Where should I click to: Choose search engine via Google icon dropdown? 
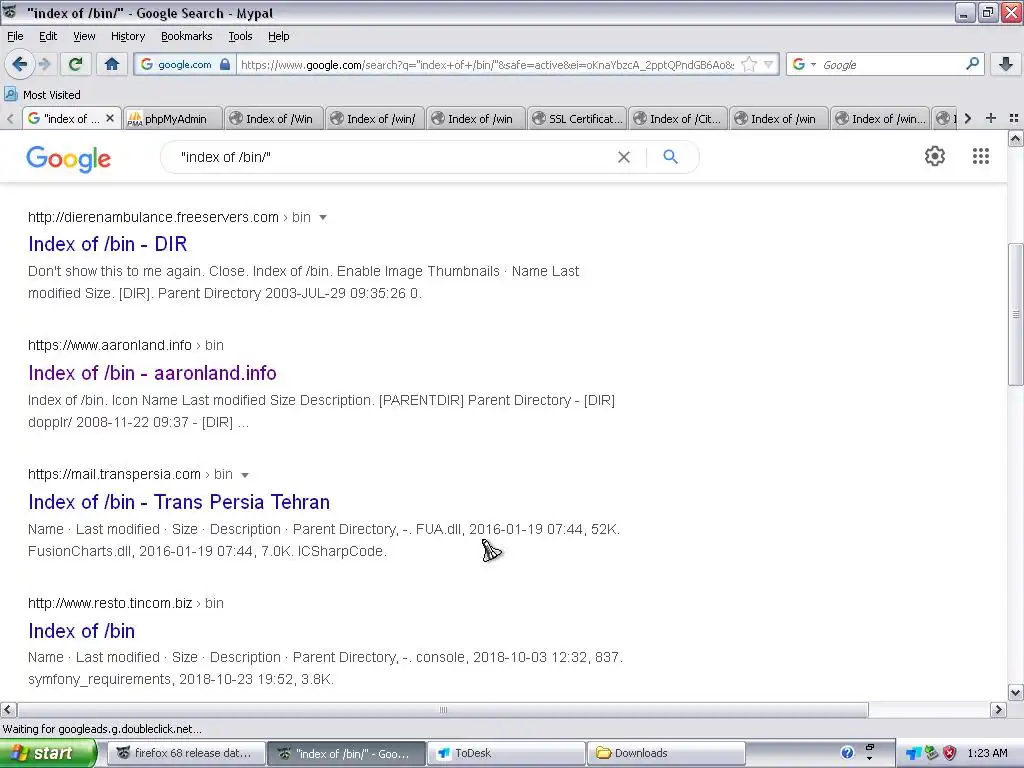(804, 64)
